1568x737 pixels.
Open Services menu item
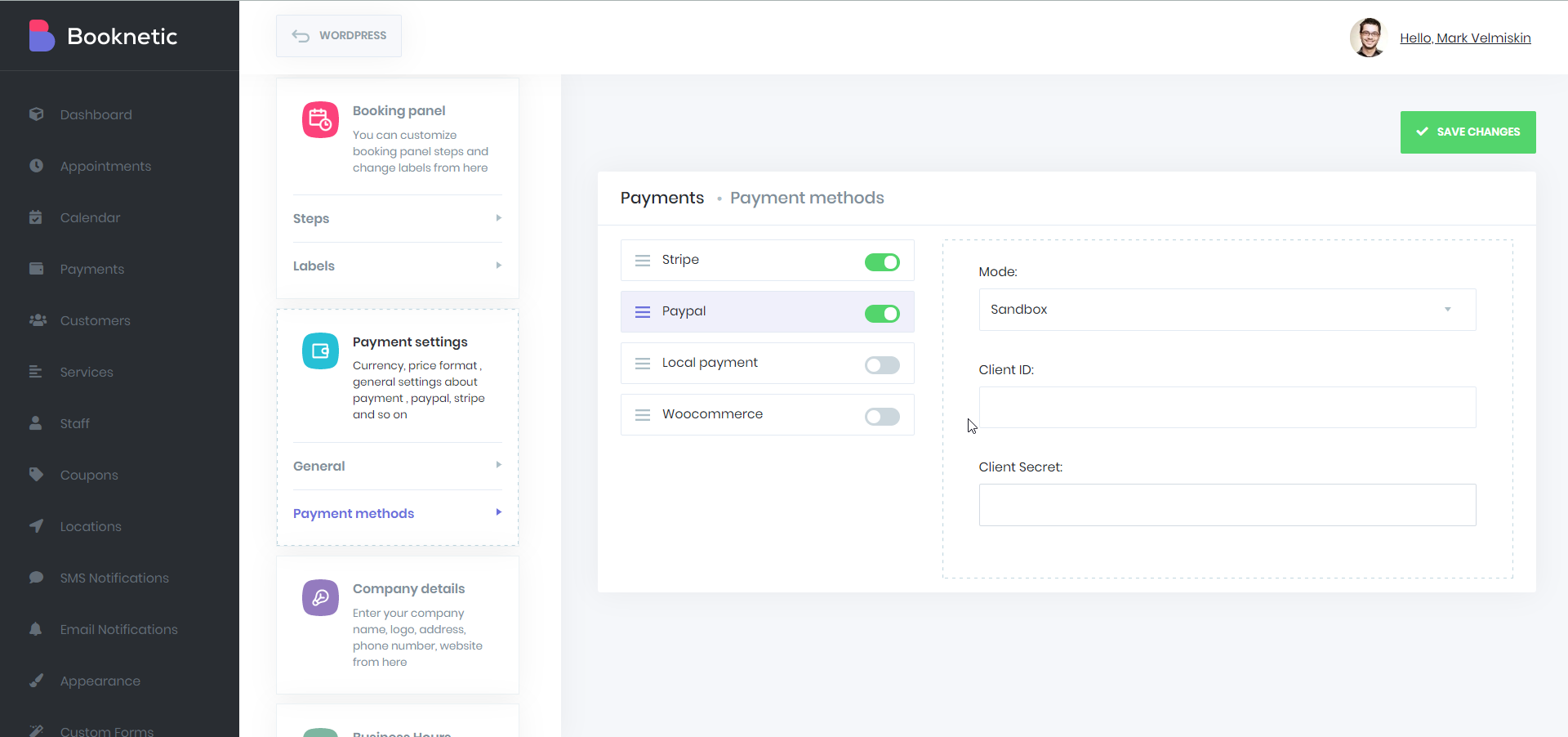click(87, 372)
